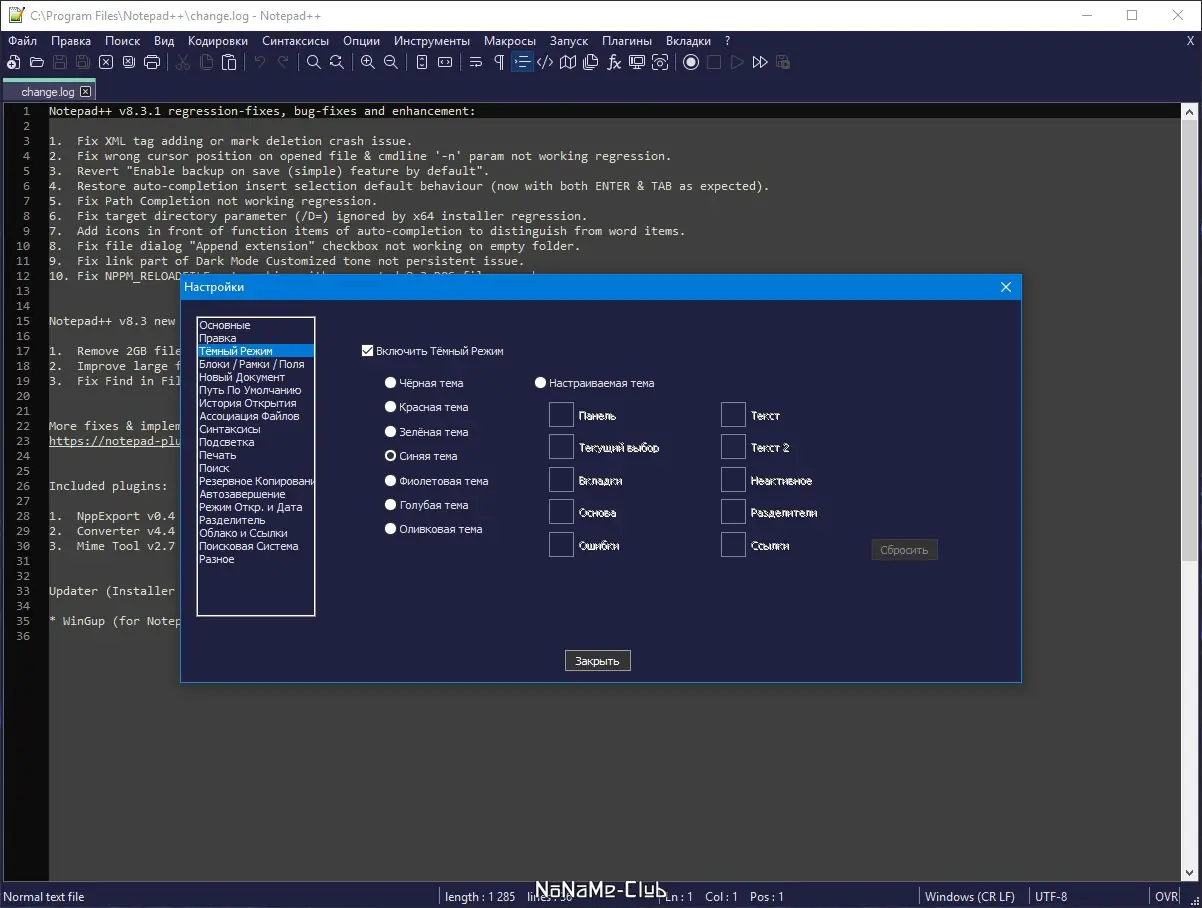Select Облако и Ссылки settings category
The height and width of the screenshot is (908, 1202).
click(x=256, y=533)
